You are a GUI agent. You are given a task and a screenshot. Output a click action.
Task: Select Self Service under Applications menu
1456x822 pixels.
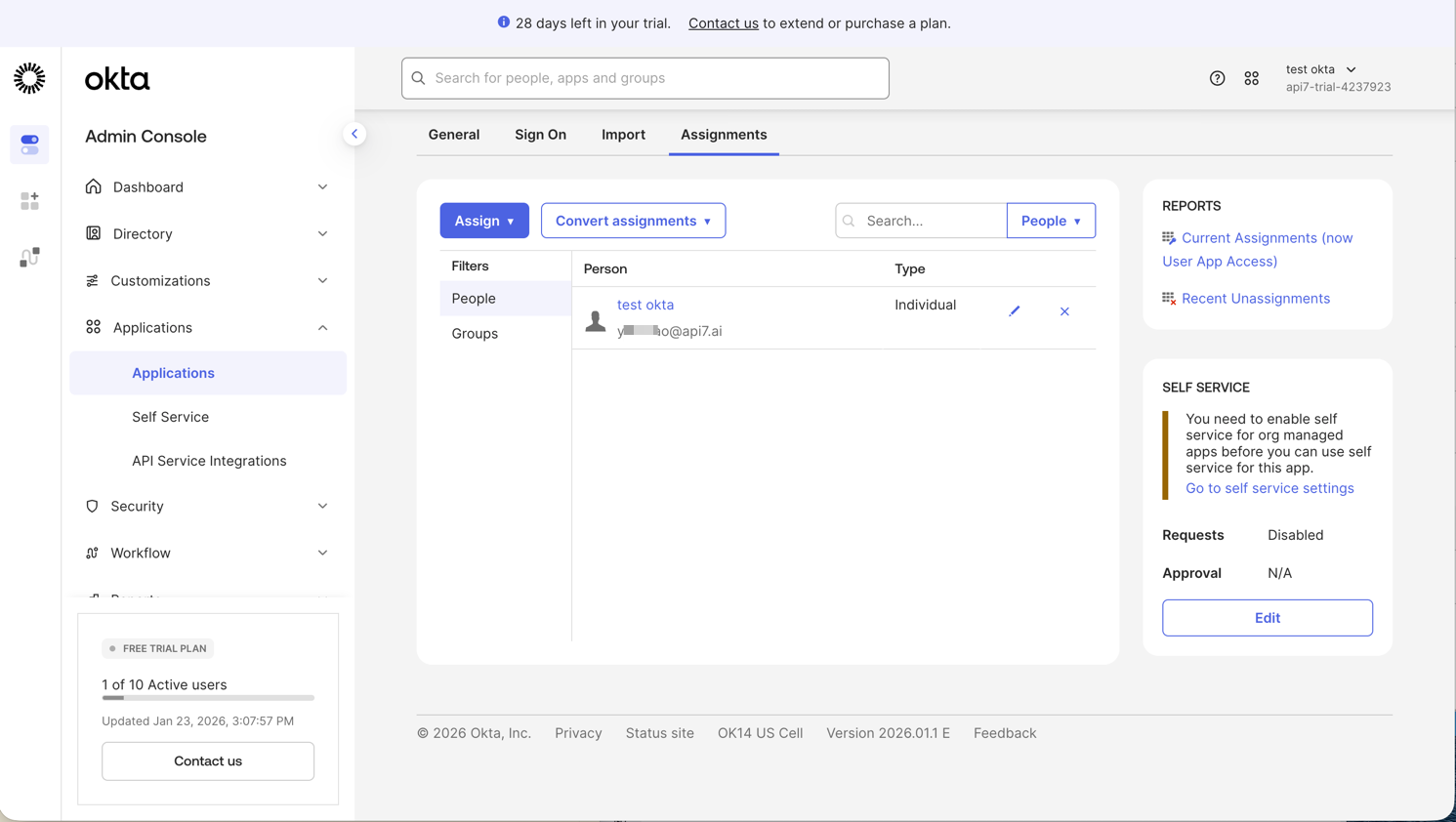pyautogui.click(x=170, y=417)
